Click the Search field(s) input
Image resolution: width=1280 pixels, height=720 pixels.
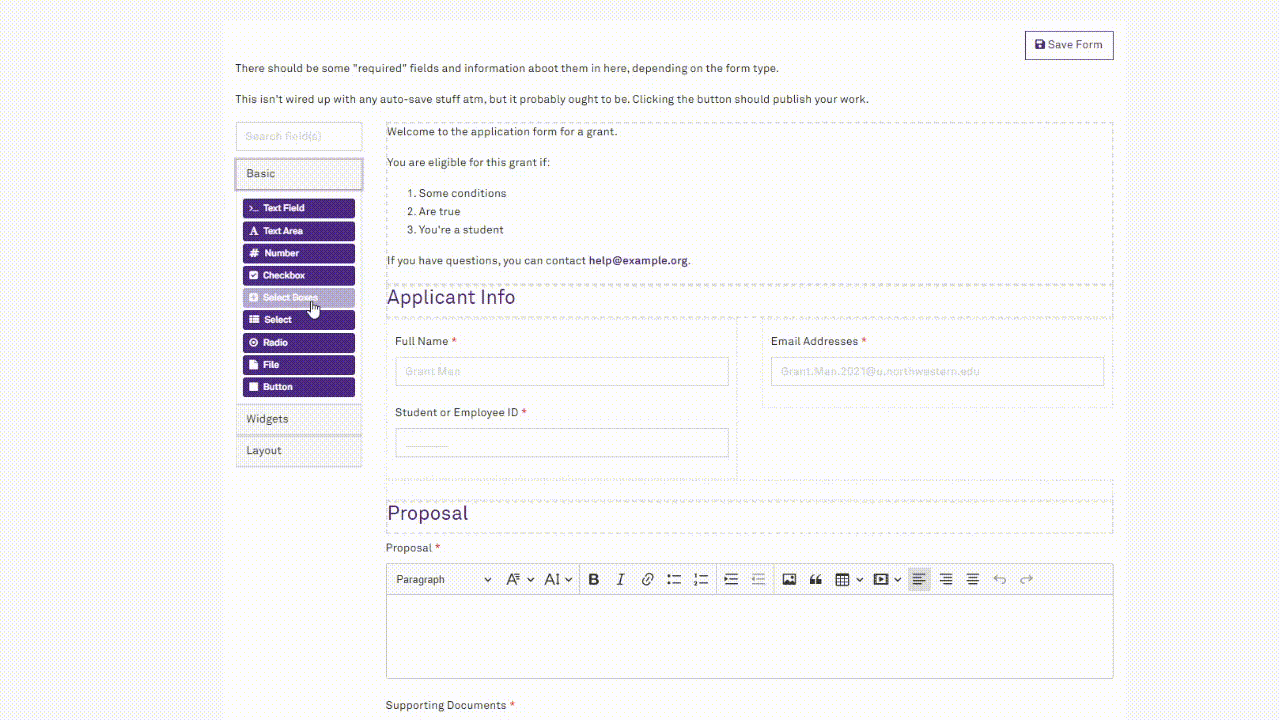pyautogui.click(x=299, y=137)
